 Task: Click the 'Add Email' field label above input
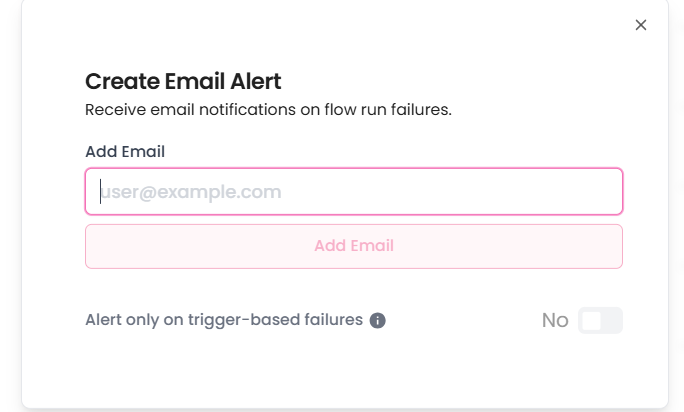125,151
